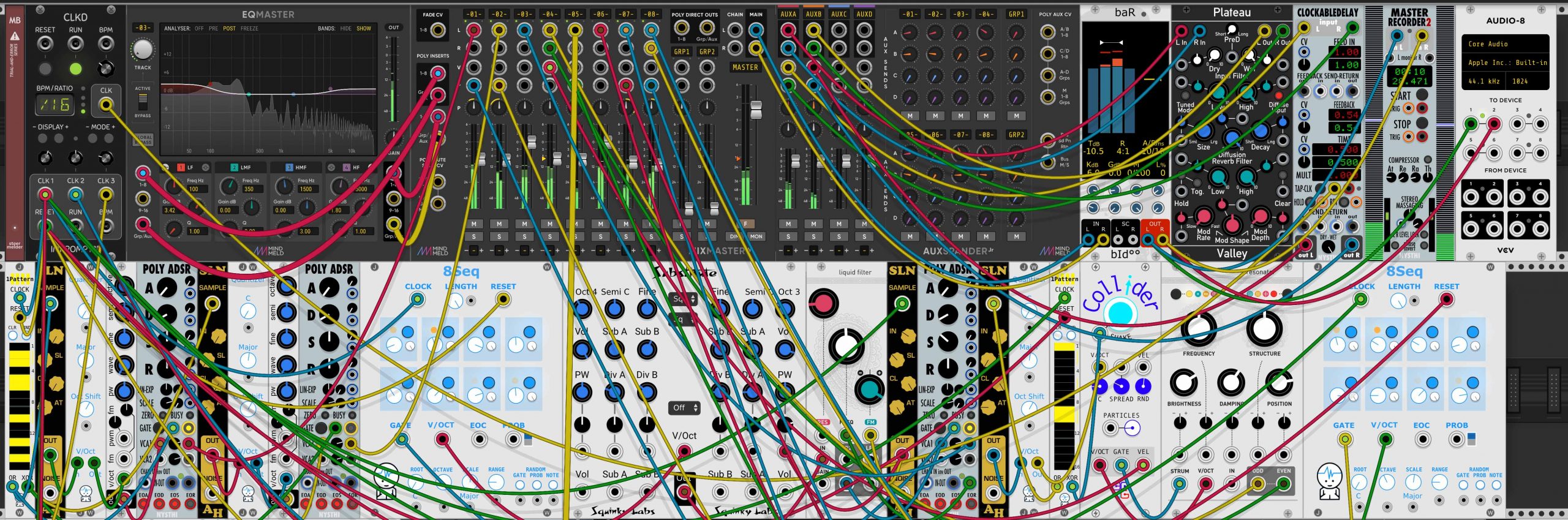Image resolution: width=1568 pixels, height=520 pixels.
Task: Click the right 8Seq RESET input jack
Action: [x=1446, y=299]
